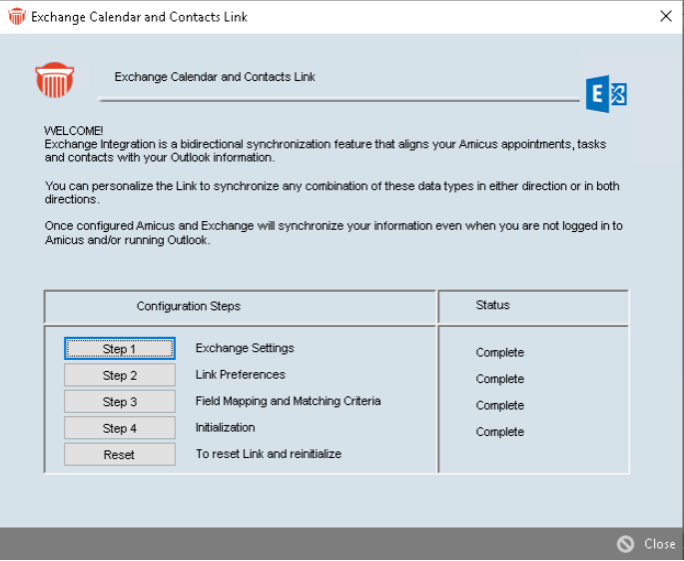Click the red Amicus pillar logo in header
The width and height of the screenshot is (684, 561).
[54, 79]
